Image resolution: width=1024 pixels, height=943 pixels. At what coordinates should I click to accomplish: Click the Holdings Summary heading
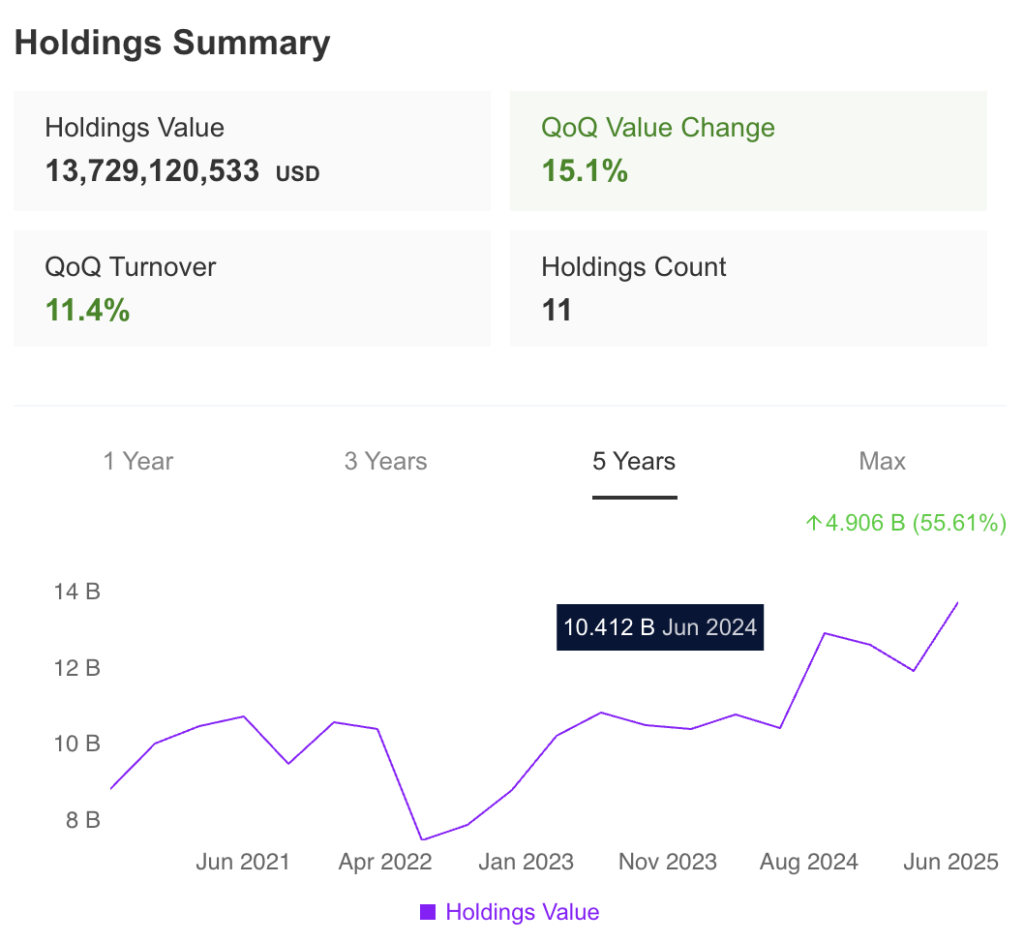pos(172,42)
